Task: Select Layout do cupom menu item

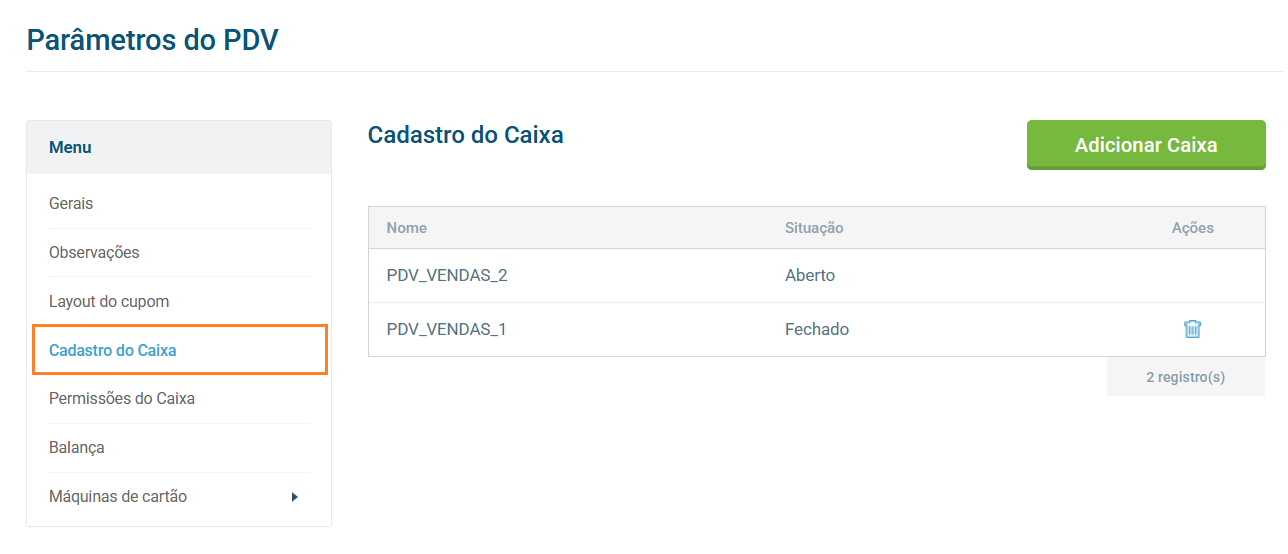Action: 109,301
